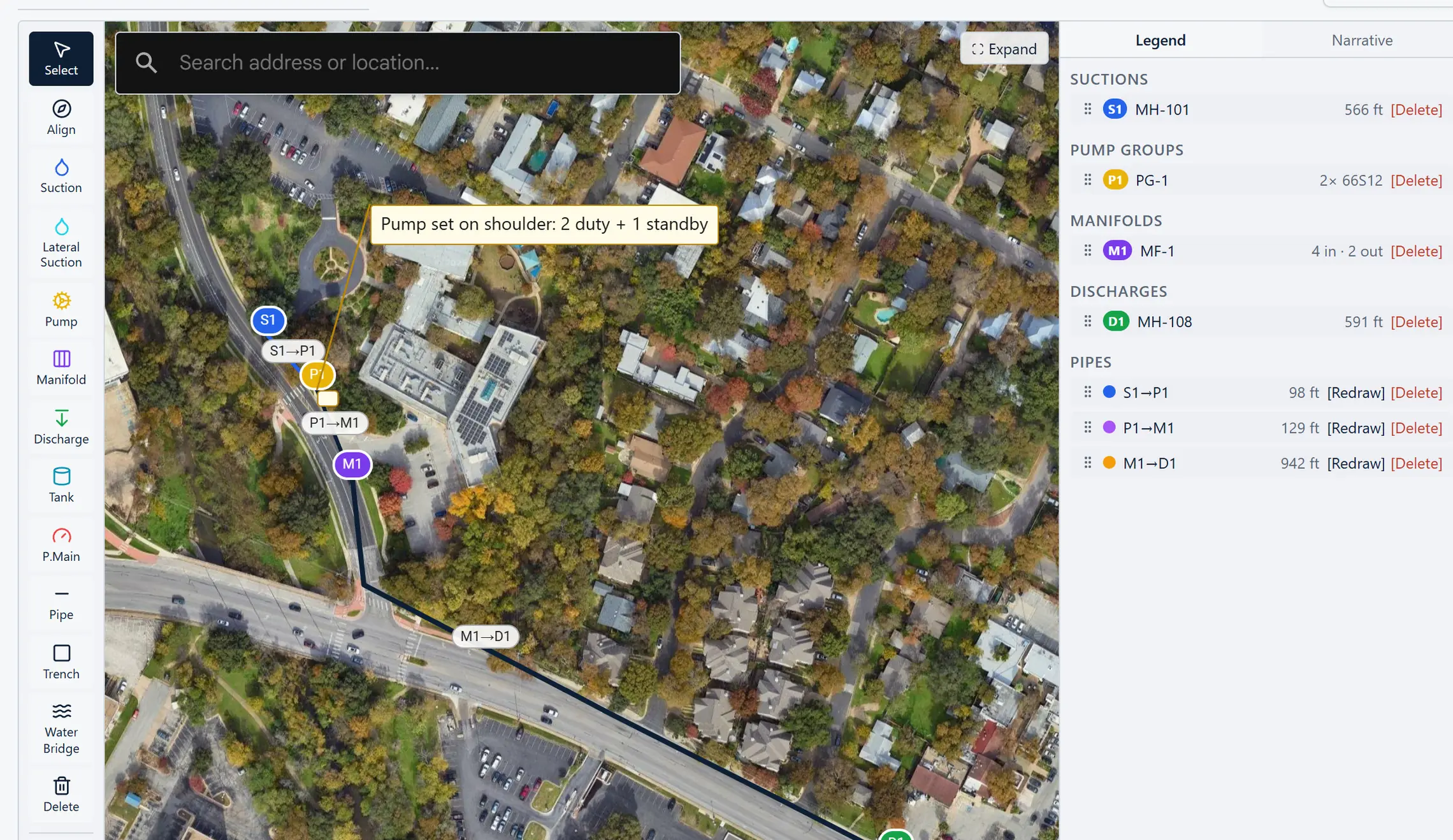Select the Manifold tool
The image size is (1453, 840).
point(61,368)
